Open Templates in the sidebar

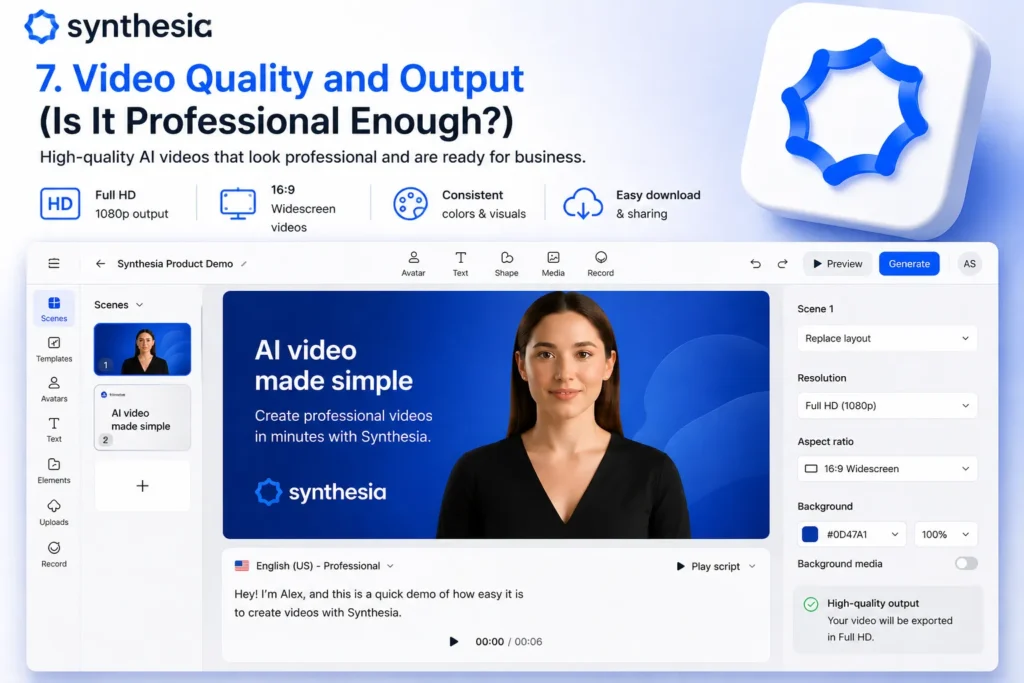pyautogui.click(x=54, y=349)
